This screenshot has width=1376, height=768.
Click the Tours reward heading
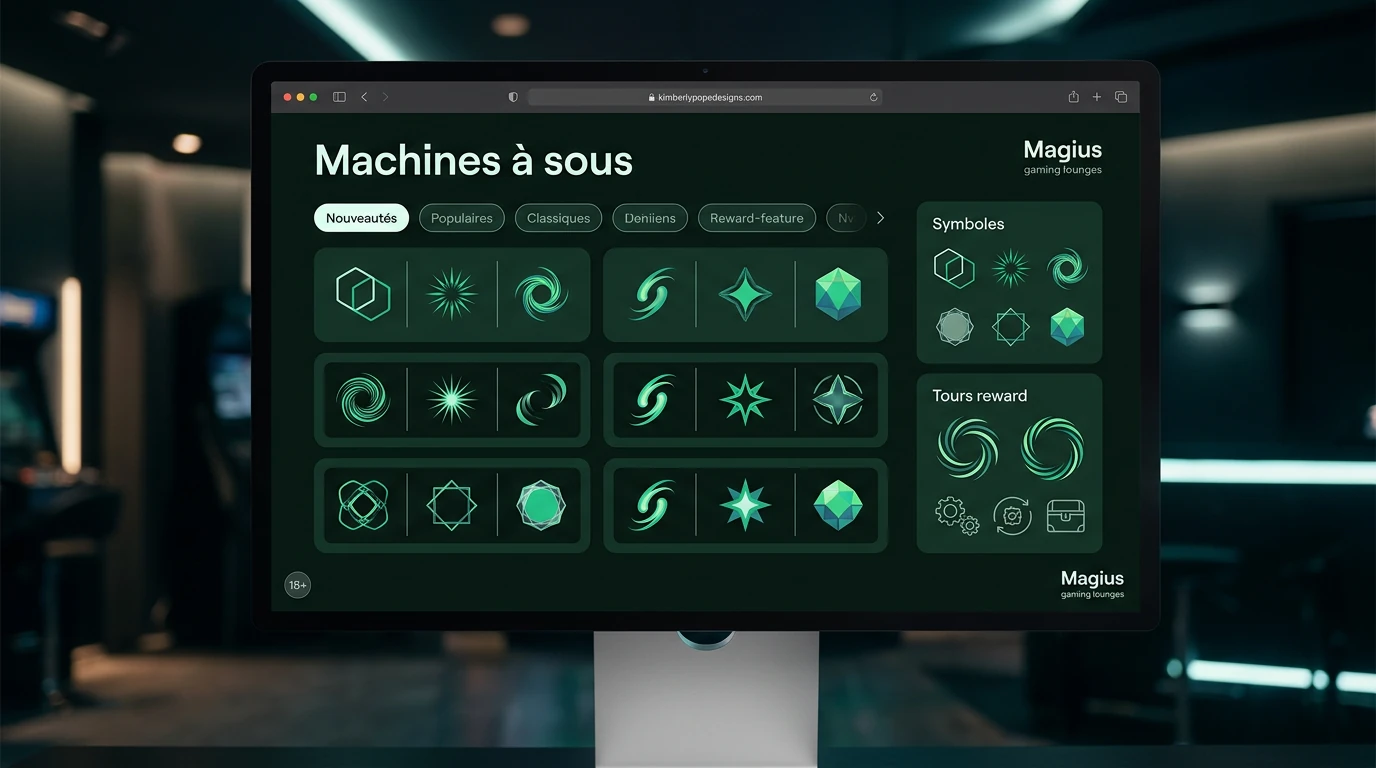click(x=980, y=396)
